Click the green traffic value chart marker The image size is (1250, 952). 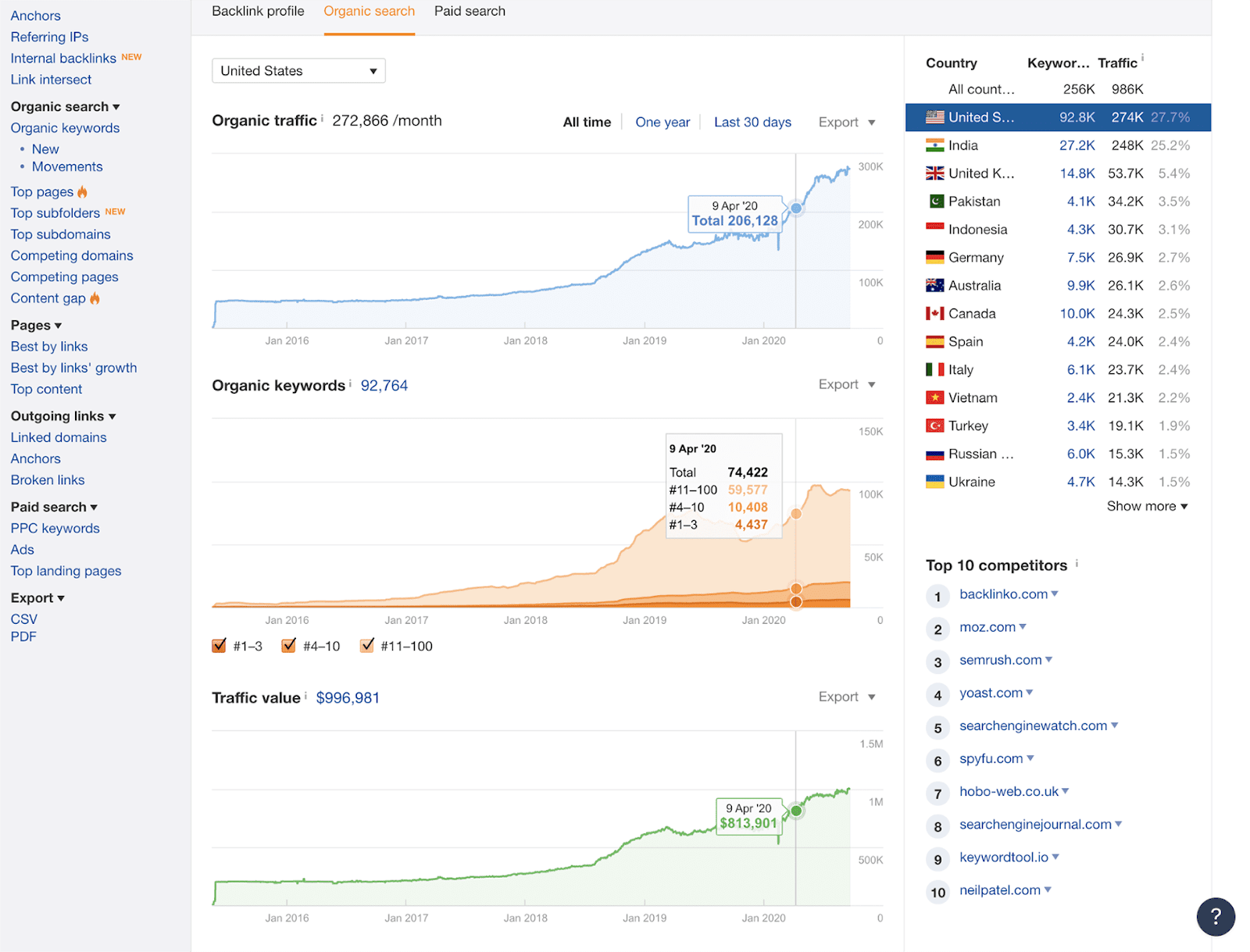click(796, 811)
